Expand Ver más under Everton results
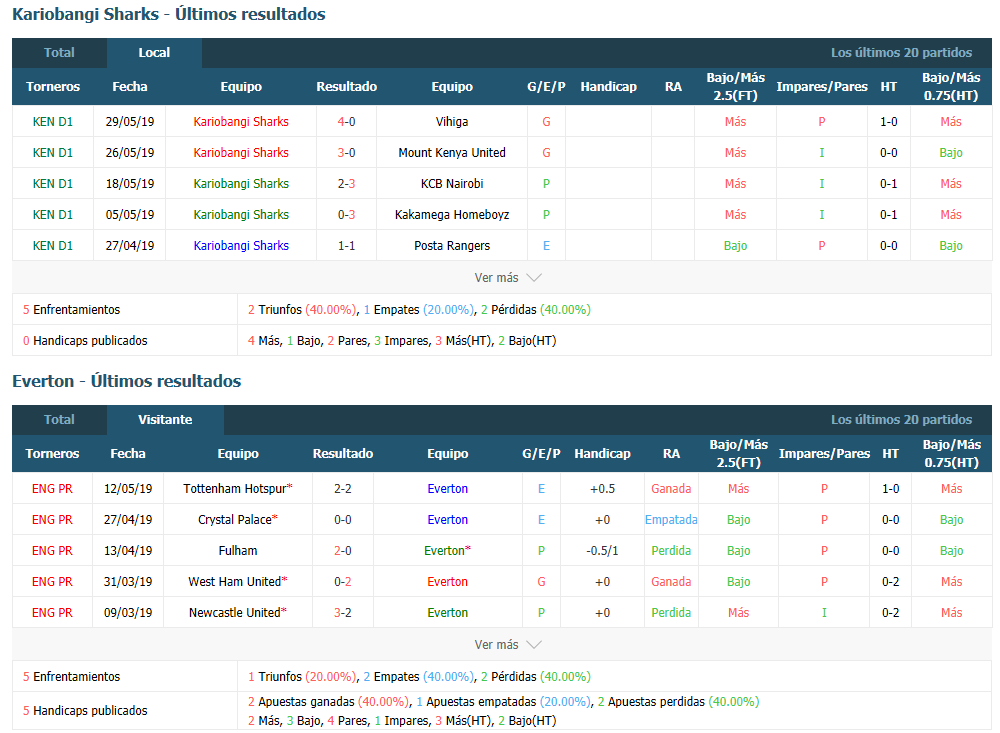The image size is (1000, 733). pyautogui.click(x=508, y=644)
